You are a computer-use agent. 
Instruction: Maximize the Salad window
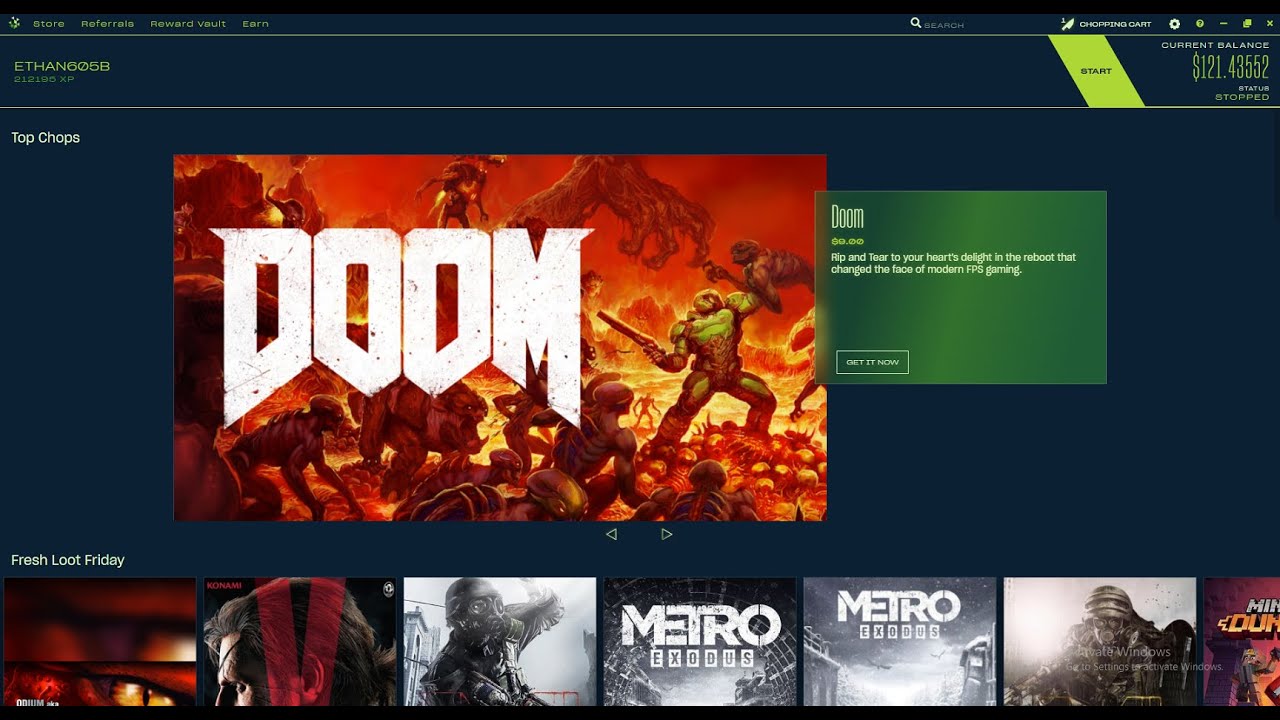point(1247,24)
